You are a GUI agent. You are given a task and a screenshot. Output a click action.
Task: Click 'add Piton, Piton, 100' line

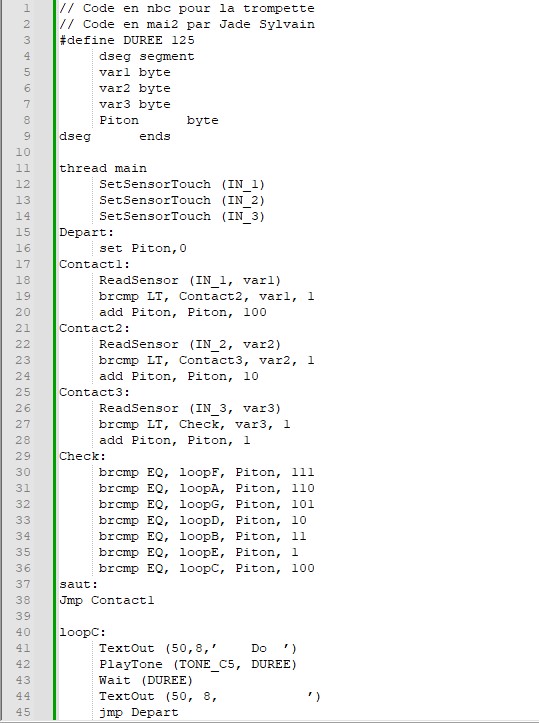pyautogui.click(x=183, y=312)
